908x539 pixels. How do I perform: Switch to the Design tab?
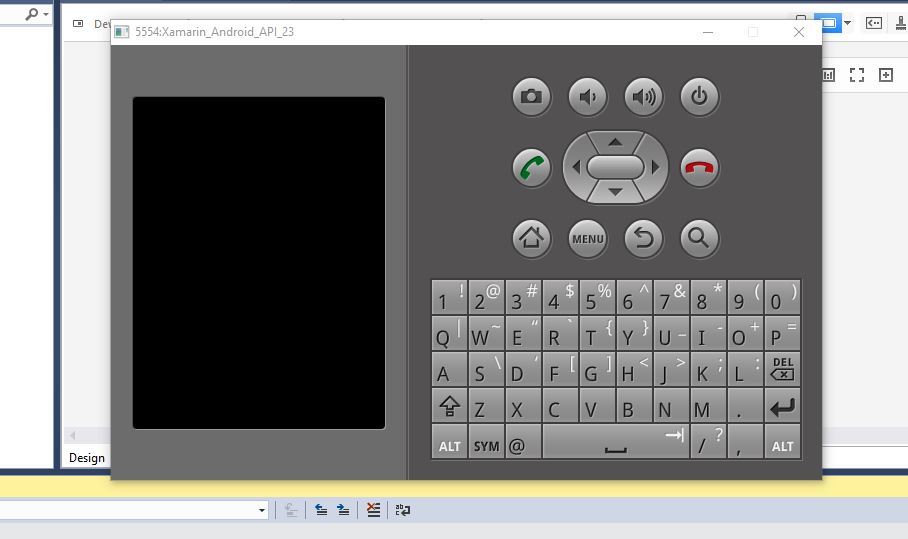click(x=87, y=458)
